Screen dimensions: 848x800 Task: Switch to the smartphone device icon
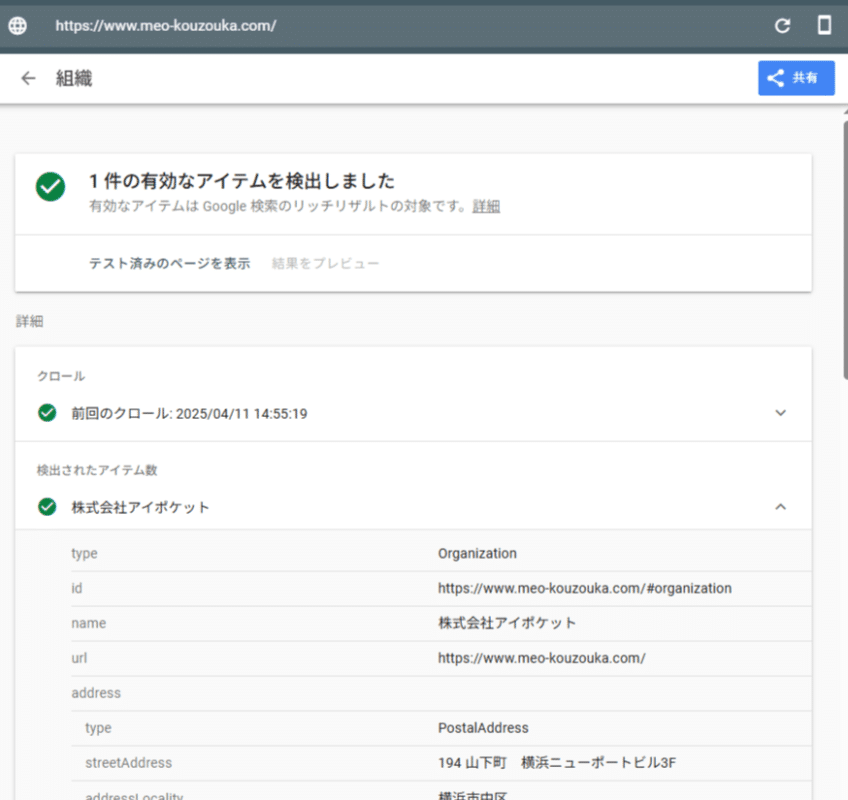pos(824,26)
